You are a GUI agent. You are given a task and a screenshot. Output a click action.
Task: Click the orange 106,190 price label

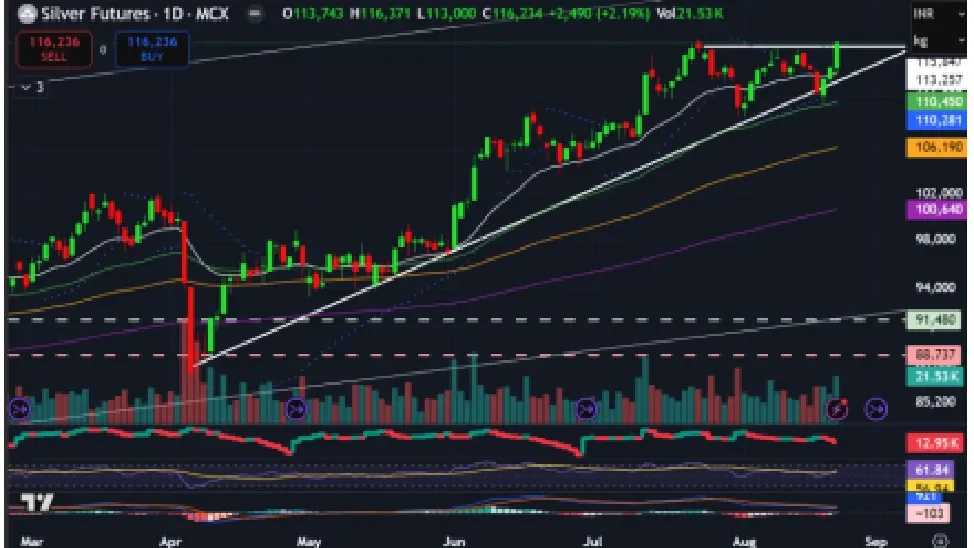click(x=937, y=147)
